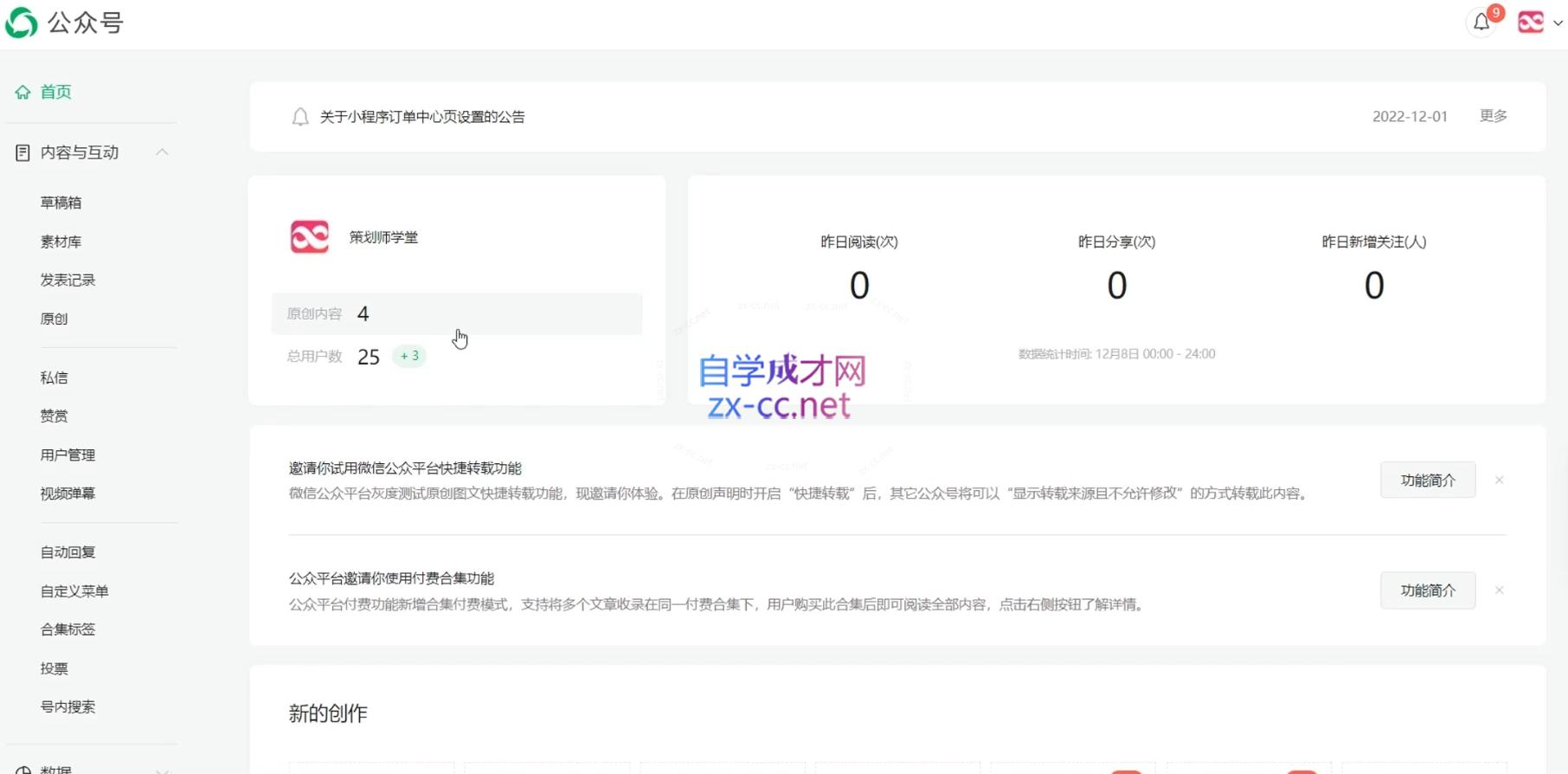This screenshot has height=774, width=1568.
Task: Select 自定义菜单 in the sidebar
Action: (x=74, y=591)
